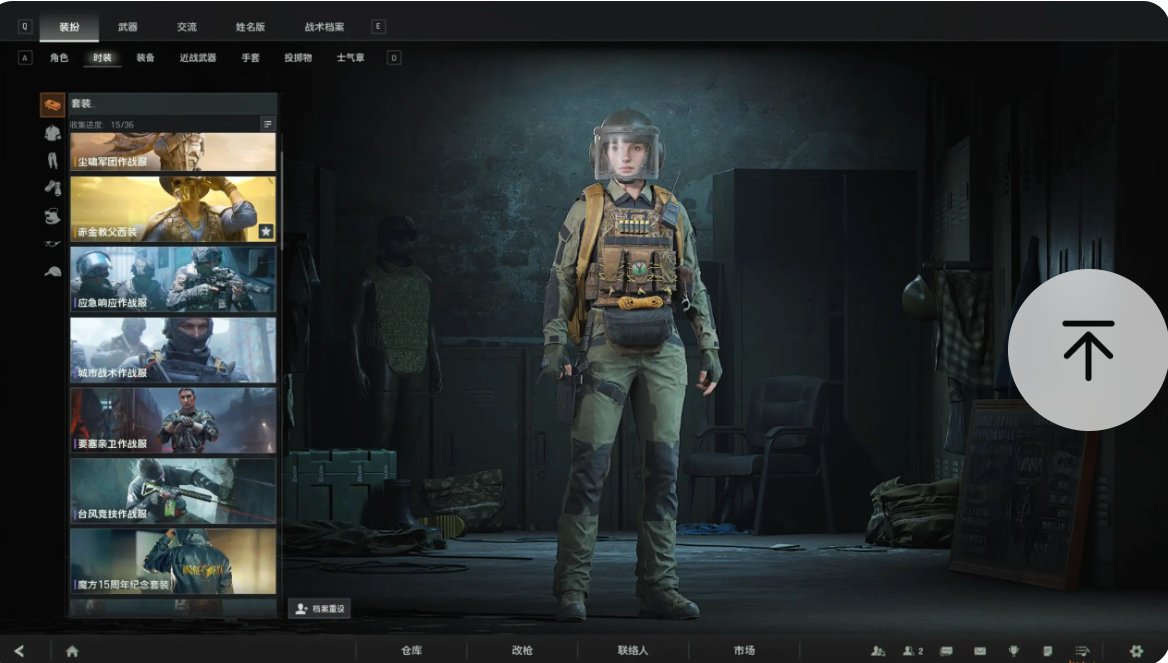Choose the 应急响应作战服 outfit thumbnail
The height and width of the screenshot is (663, 1168).
pos(173,279)
